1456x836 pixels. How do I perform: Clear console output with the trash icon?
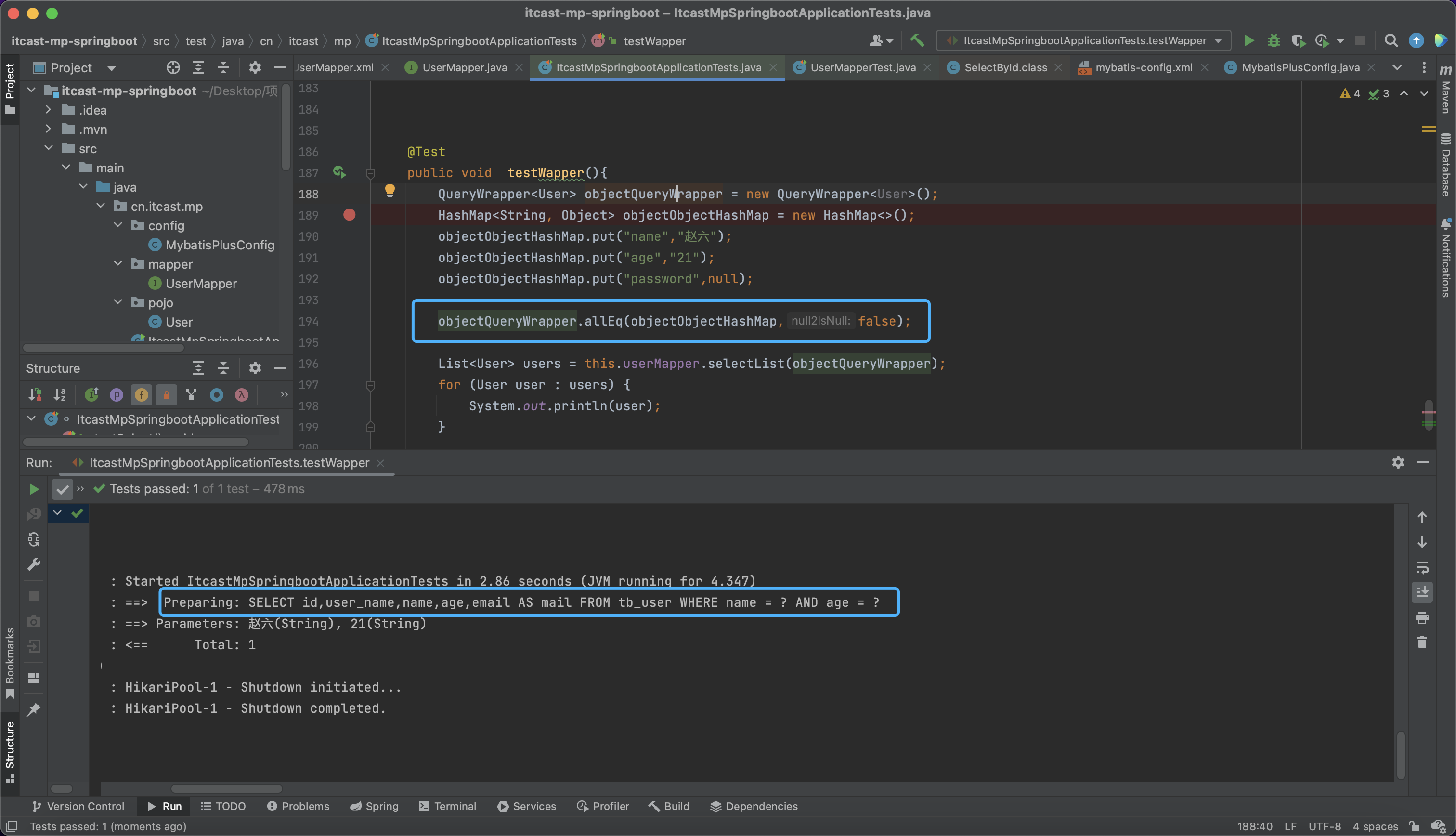[1421, 642]
